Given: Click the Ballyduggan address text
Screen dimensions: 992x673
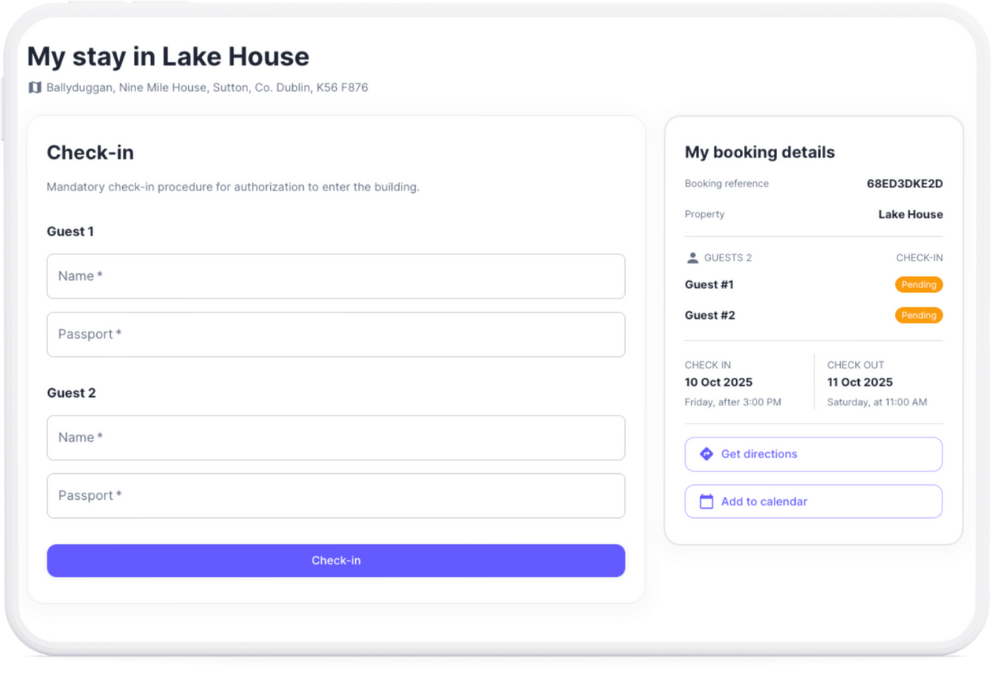Looking at the screenshot, I should tap(204, 88).
